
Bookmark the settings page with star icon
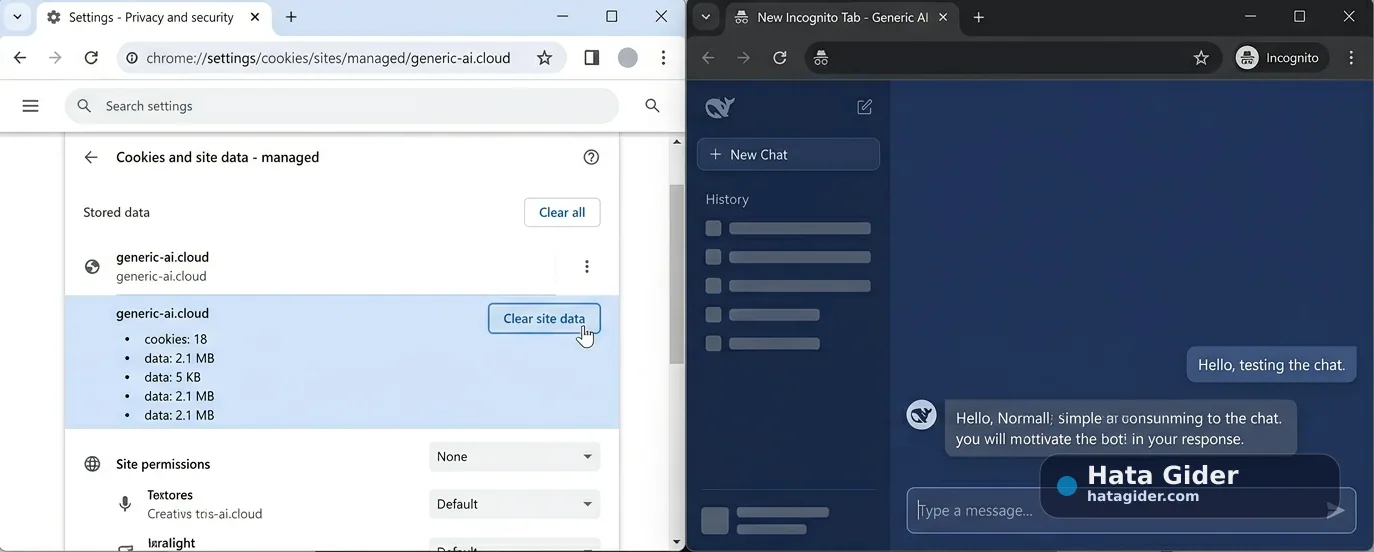tap(544, 58)
